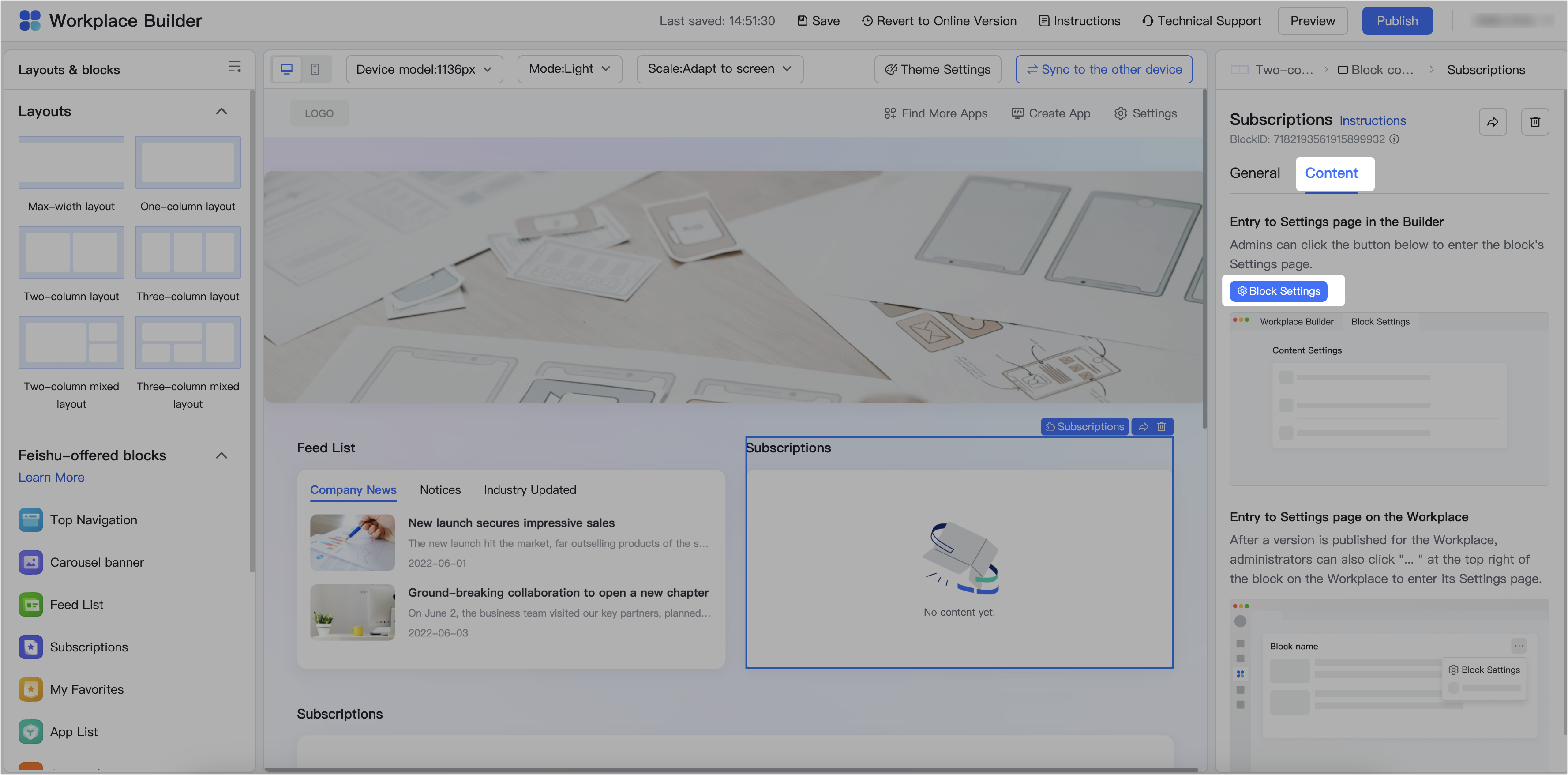1568x775 pixels.
Task: Switch to mobile device view icon
Action: pos(315,69)
